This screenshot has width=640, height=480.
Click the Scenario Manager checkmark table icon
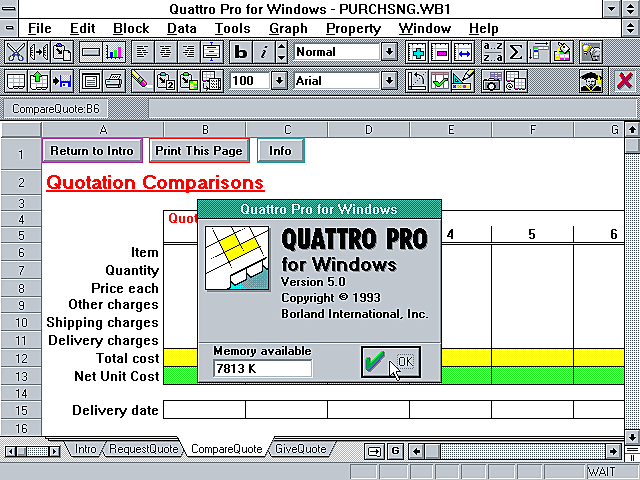440,81
